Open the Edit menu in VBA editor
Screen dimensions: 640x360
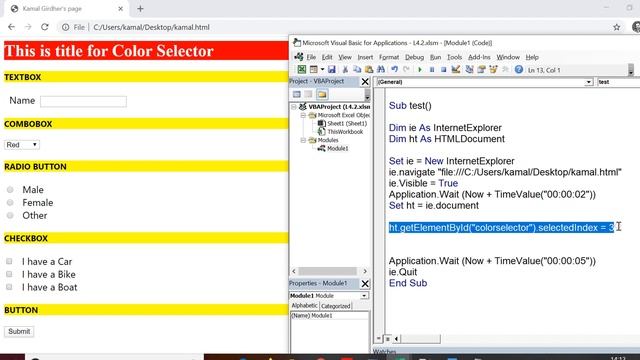coord(327,57)
